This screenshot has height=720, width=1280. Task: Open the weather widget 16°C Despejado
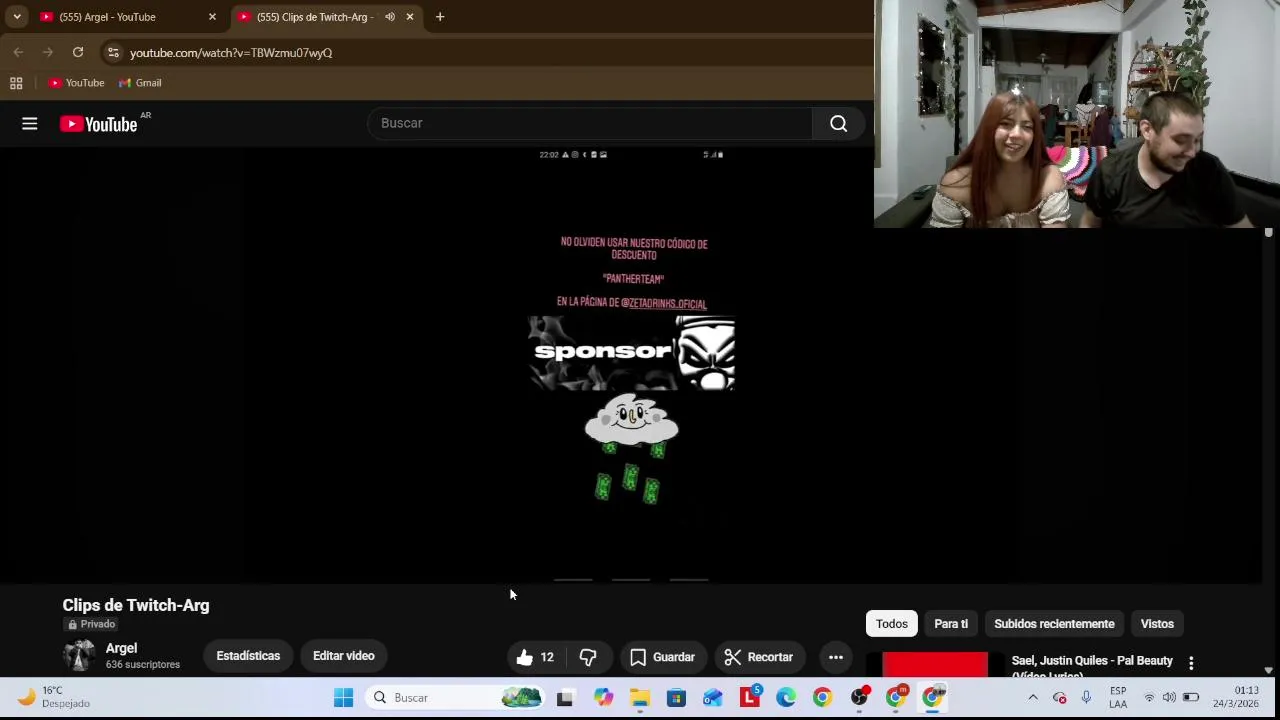52,697
